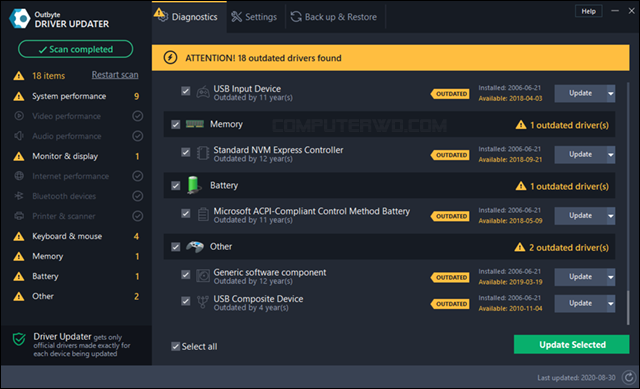The image size is (640, 389).
Task: Click the Scan completed status pill
Action: 76,49
